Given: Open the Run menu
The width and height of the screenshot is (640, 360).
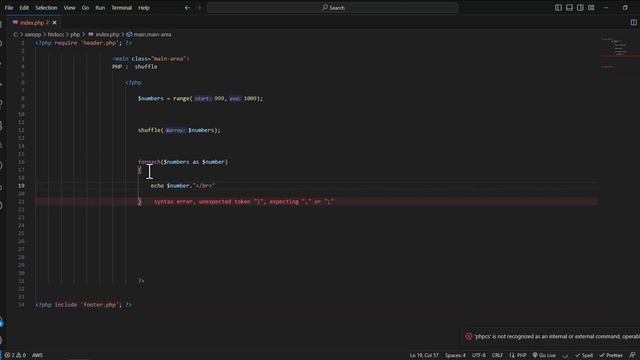Looking at the screenshot, I should (x=100, y=7).
